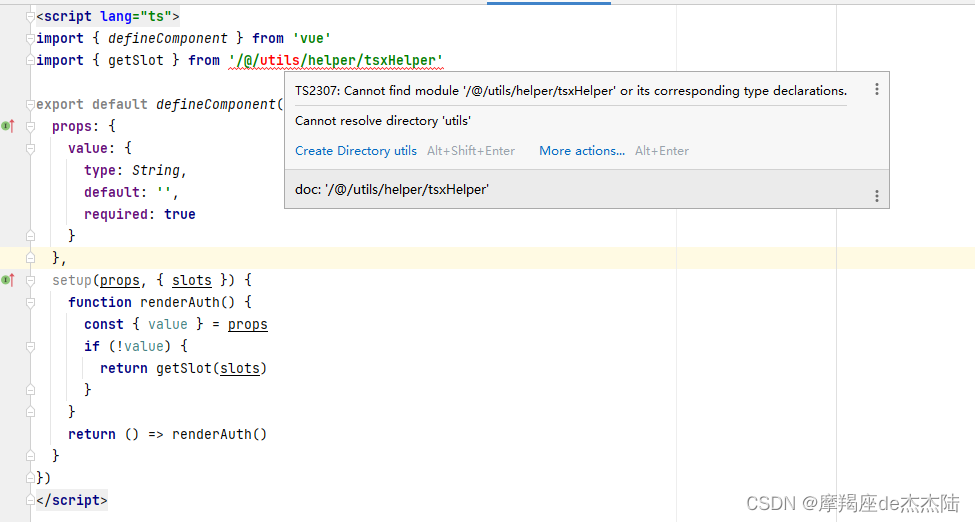Collapse the export default defineComponent block

pyautogui.click(x=30, y=105)
